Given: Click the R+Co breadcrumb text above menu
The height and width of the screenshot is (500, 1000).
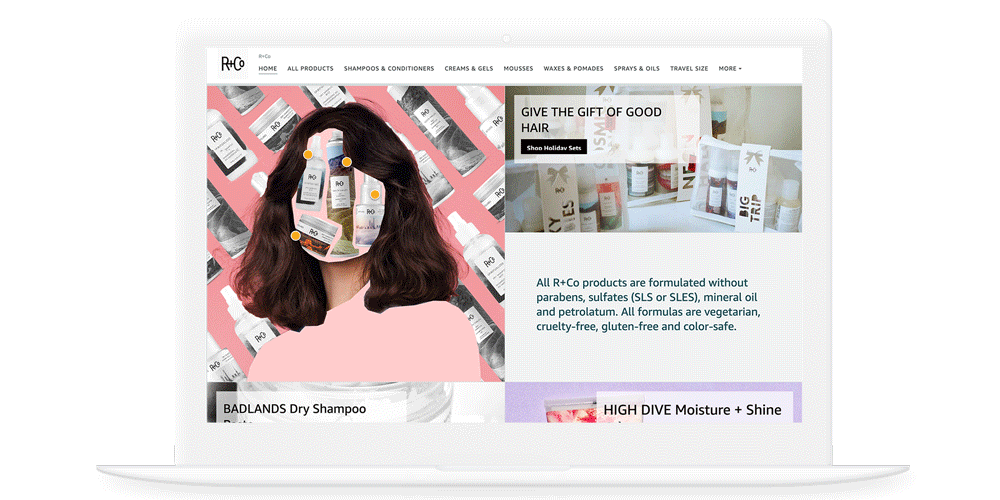Looking at the screenshot, I should tap(264, 56).
